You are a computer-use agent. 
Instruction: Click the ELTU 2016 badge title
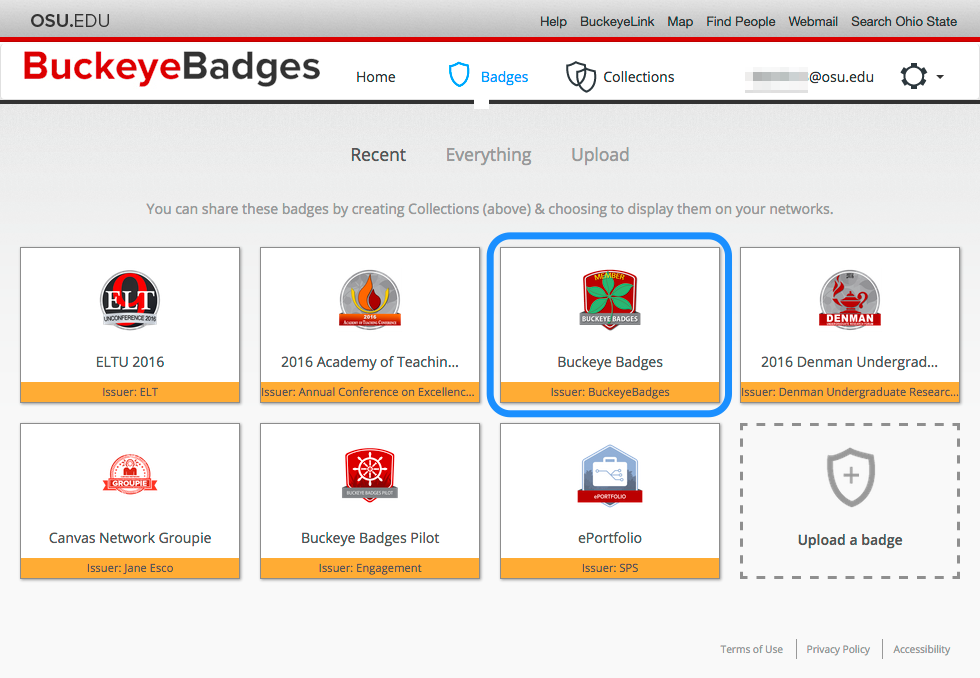point(130,362)
